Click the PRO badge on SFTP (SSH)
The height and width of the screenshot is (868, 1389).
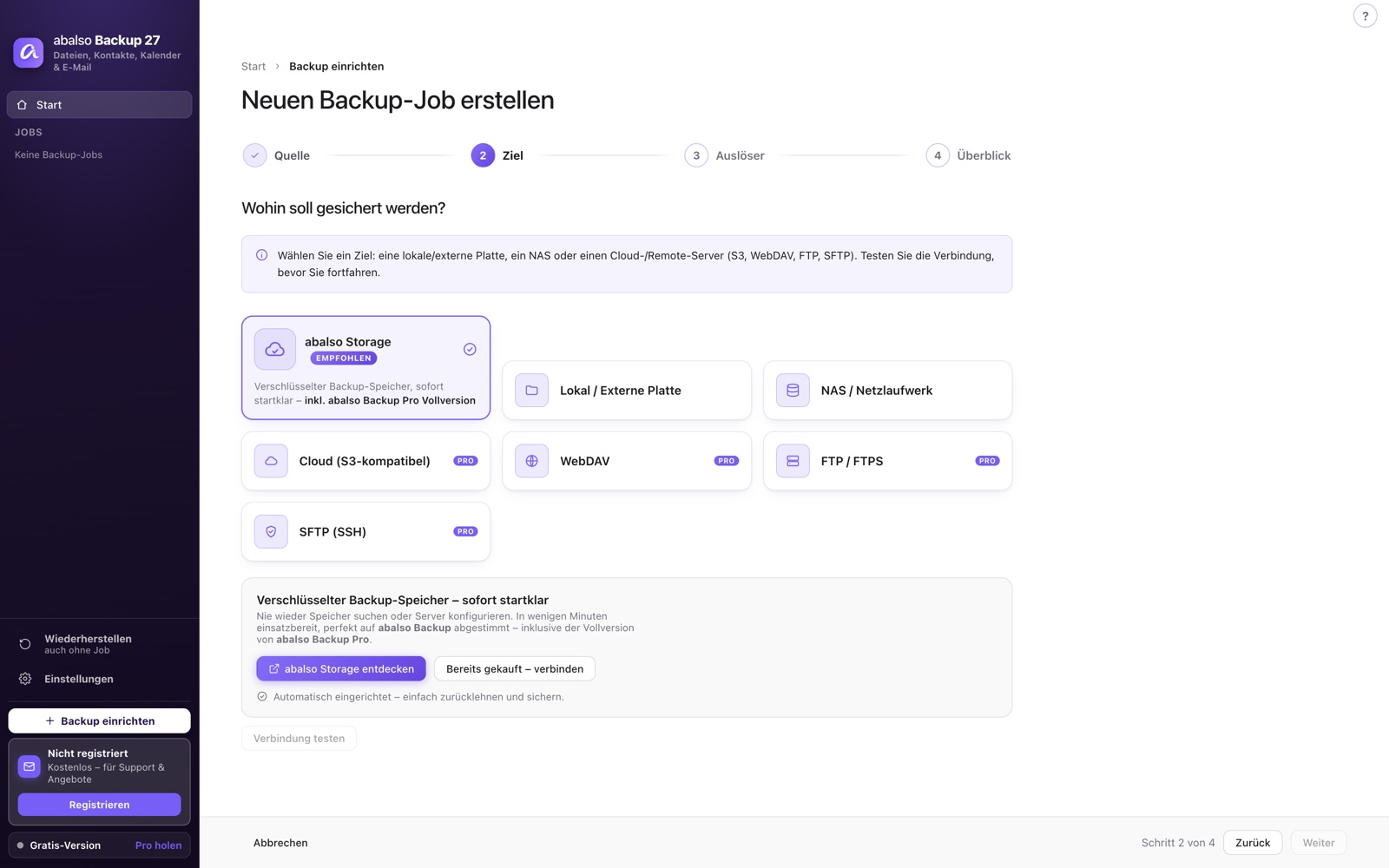465,531
